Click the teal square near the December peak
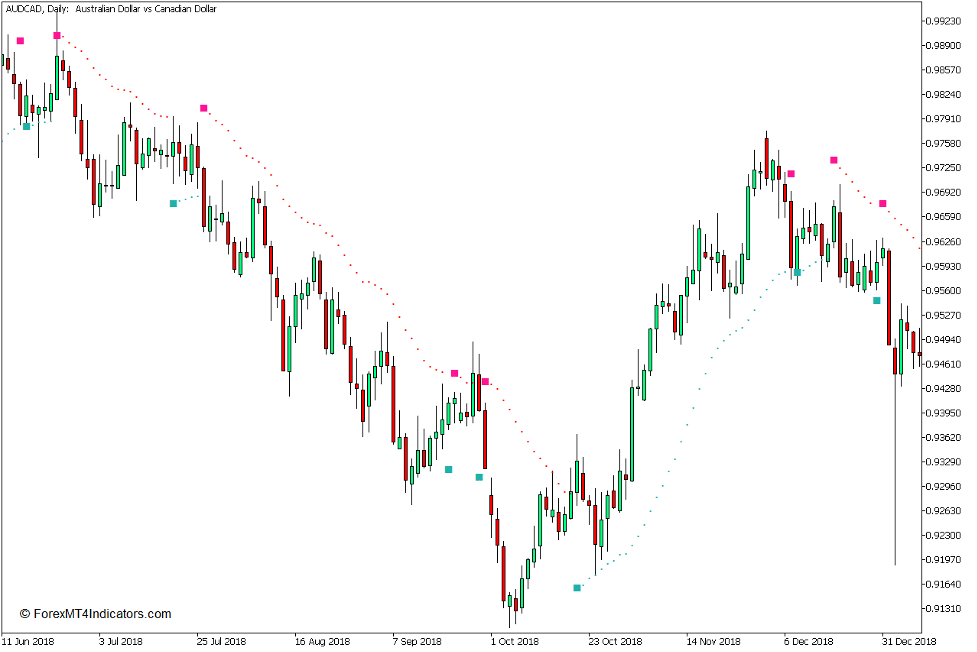Viewport: 977px width, 652px height. tap(797, 272)
